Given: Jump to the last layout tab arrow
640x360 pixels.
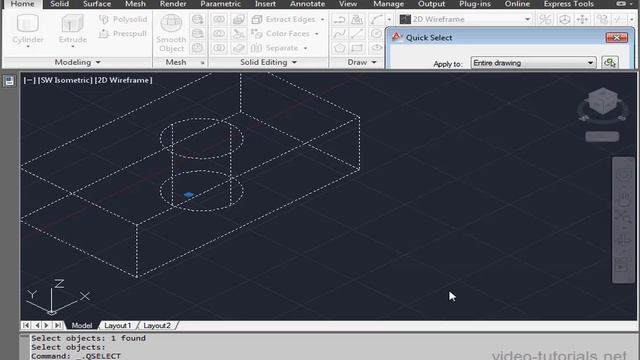Looking at the screenshot, I should [58, 325].
